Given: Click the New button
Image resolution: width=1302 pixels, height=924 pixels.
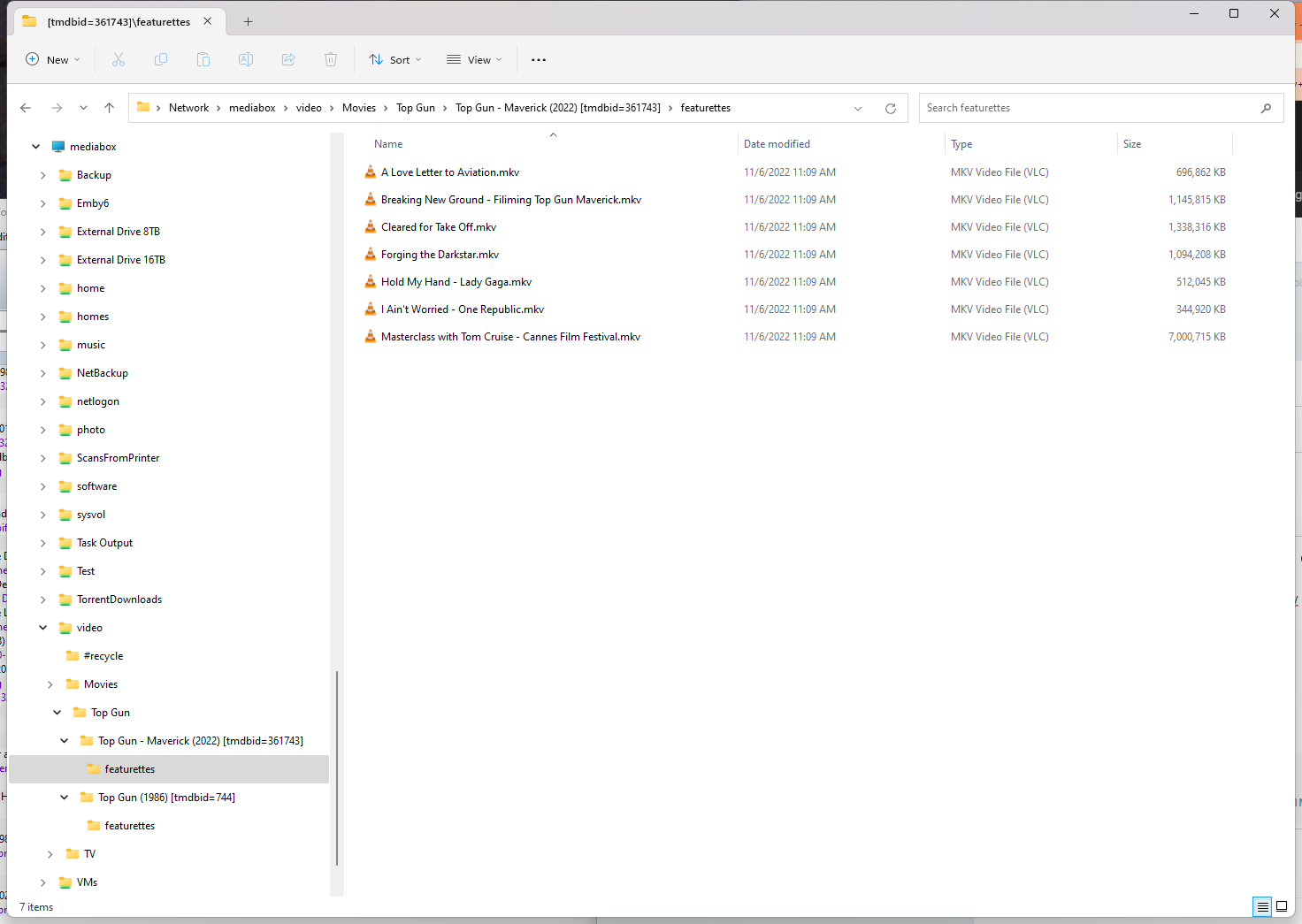Looking at the screenshot, I should click(x=53, y=59).
